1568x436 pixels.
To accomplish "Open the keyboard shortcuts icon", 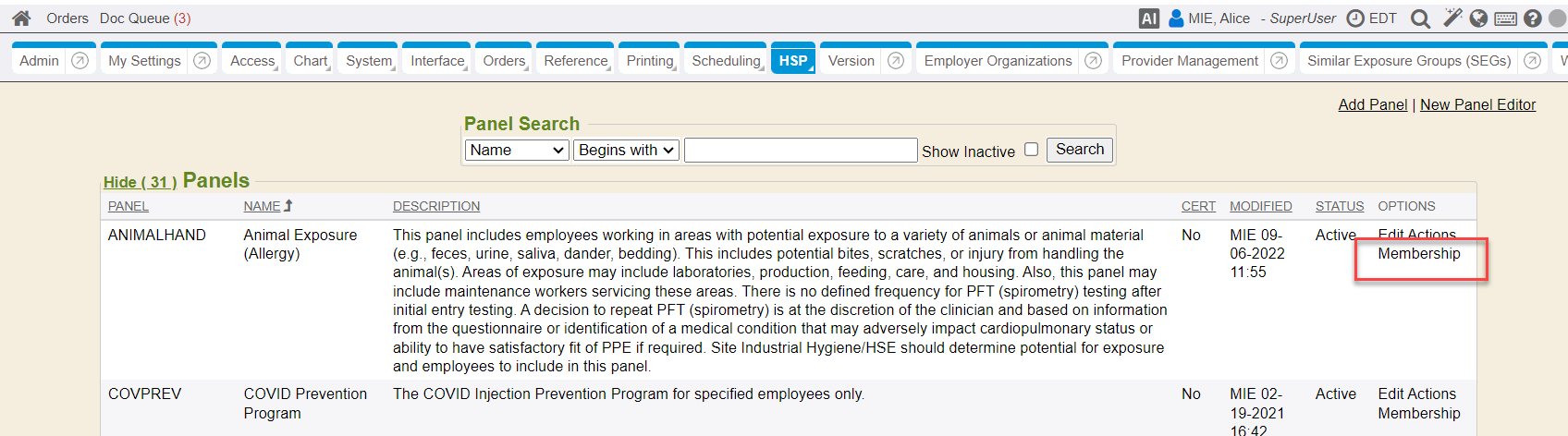I will coord(1505,18).
